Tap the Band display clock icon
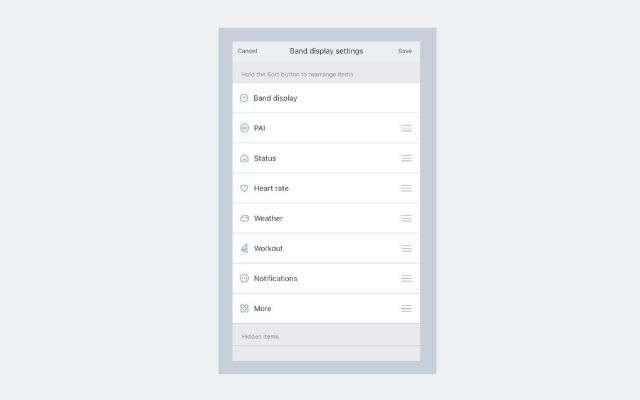This screenshot has width=640, height=400. pos(244,98)
